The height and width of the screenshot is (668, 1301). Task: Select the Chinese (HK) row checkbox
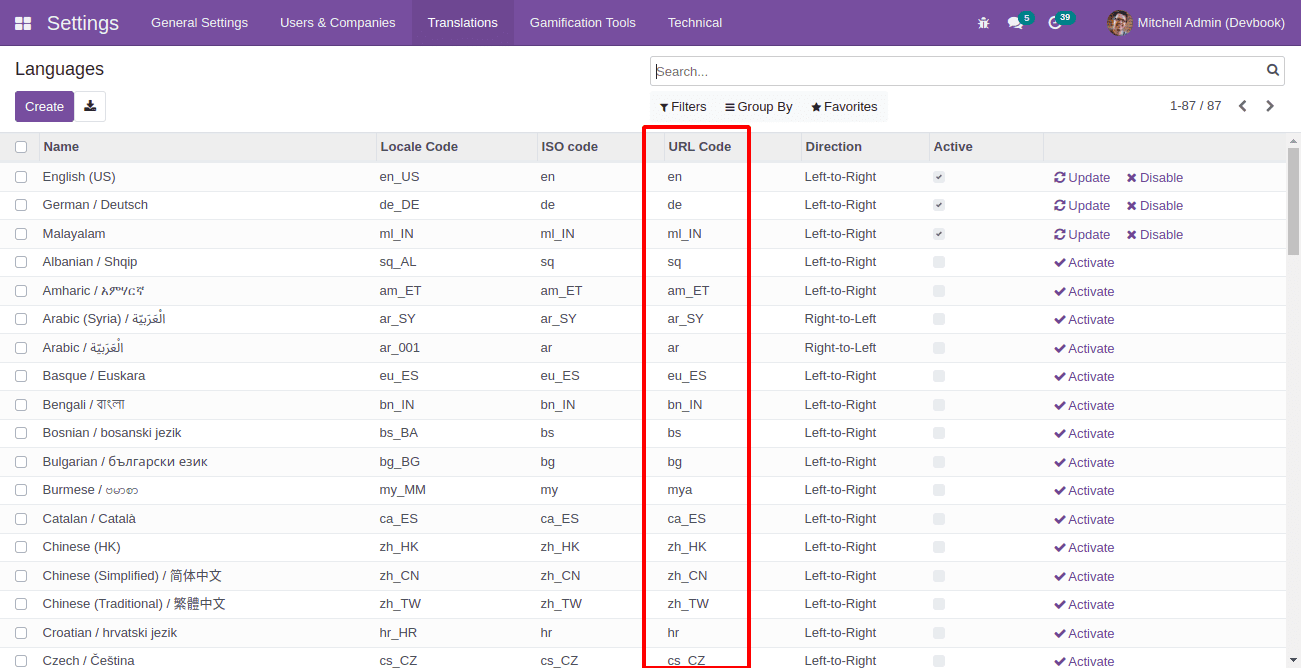pos(21,547)
